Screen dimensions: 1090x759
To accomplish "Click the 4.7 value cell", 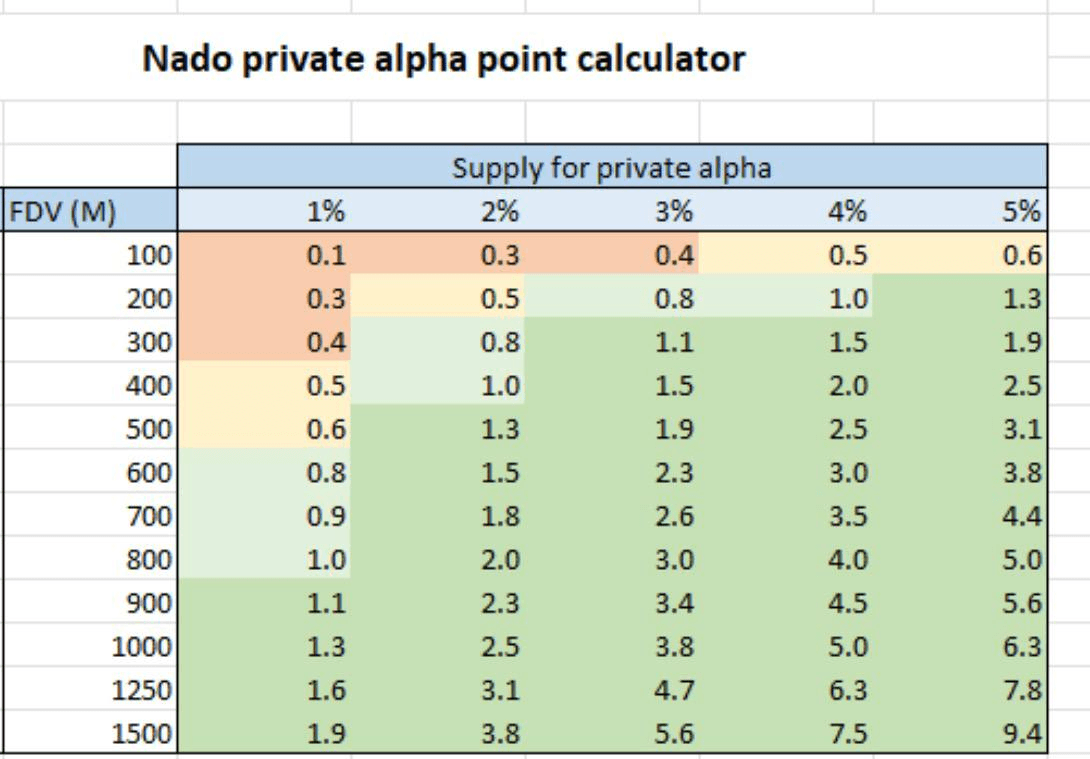I will (612, 690).
